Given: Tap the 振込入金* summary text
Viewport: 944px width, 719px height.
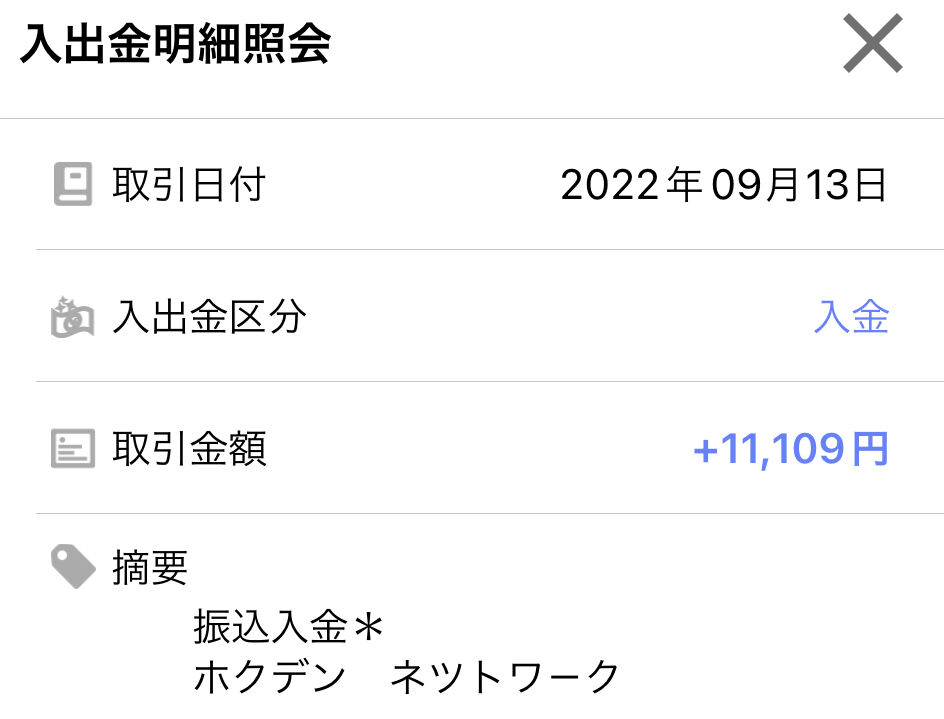Looking at the screenshot, I should [x=288, y=626].
